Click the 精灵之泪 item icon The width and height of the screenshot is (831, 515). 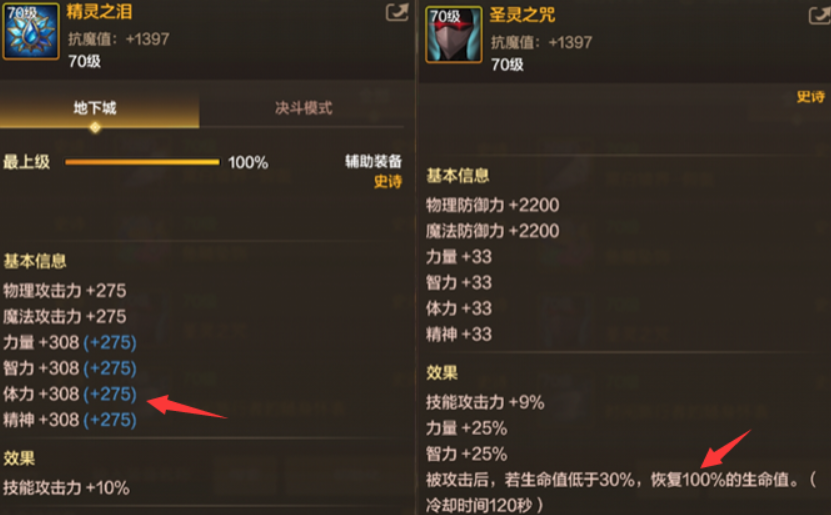tap(31, 30)
